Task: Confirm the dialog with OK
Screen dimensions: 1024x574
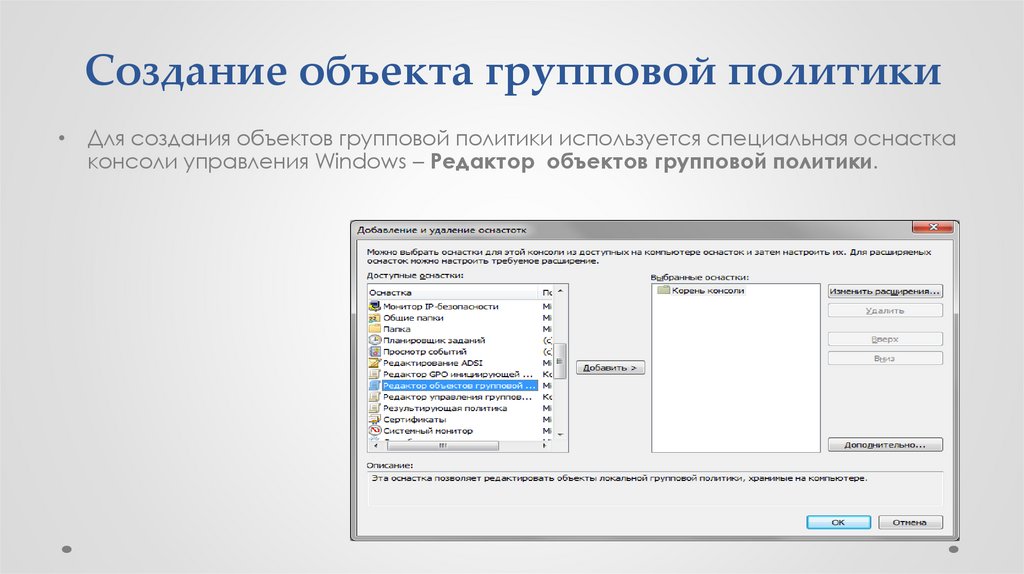Action: (x=839, y=522)
